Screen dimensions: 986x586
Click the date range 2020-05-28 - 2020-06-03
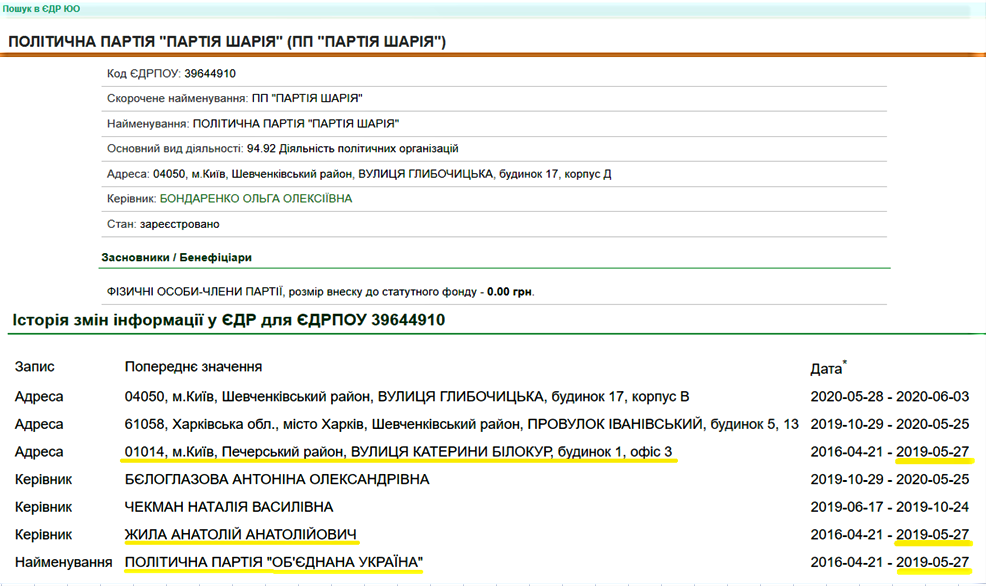point(890,397)
